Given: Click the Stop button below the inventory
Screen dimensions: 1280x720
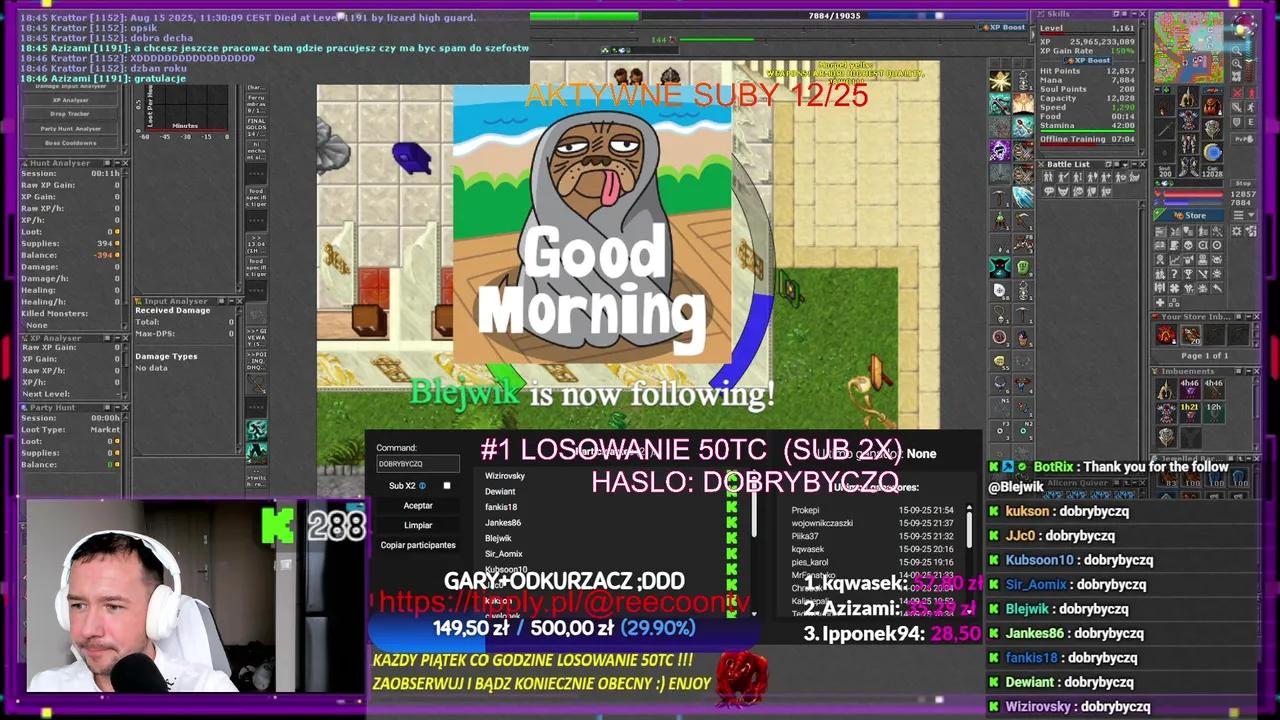Looking at the screenshot, I should tap(1244, 183).
